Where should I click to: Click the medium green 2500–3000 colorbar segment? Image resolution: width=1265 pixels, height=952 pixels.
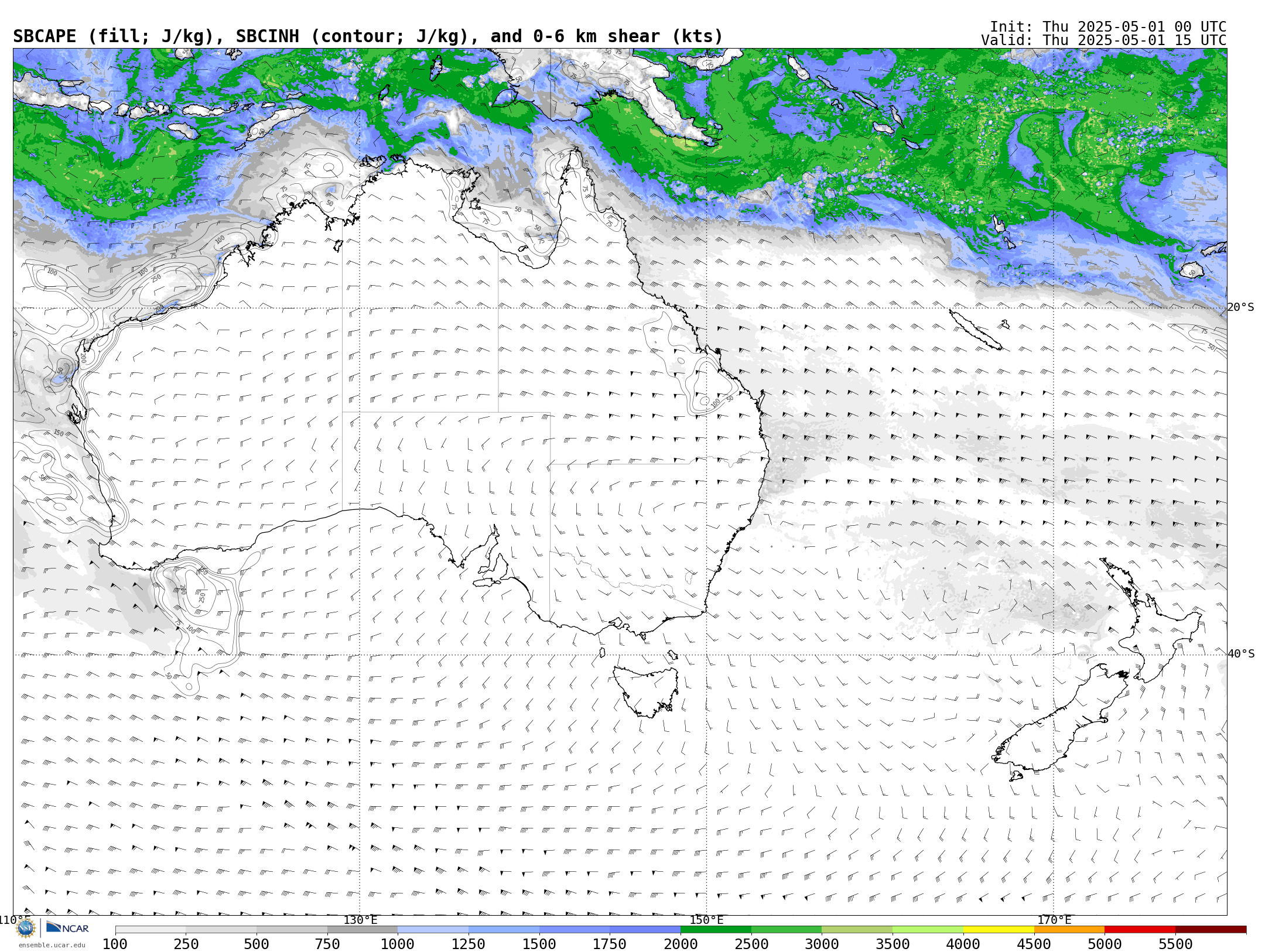point(787,930)
